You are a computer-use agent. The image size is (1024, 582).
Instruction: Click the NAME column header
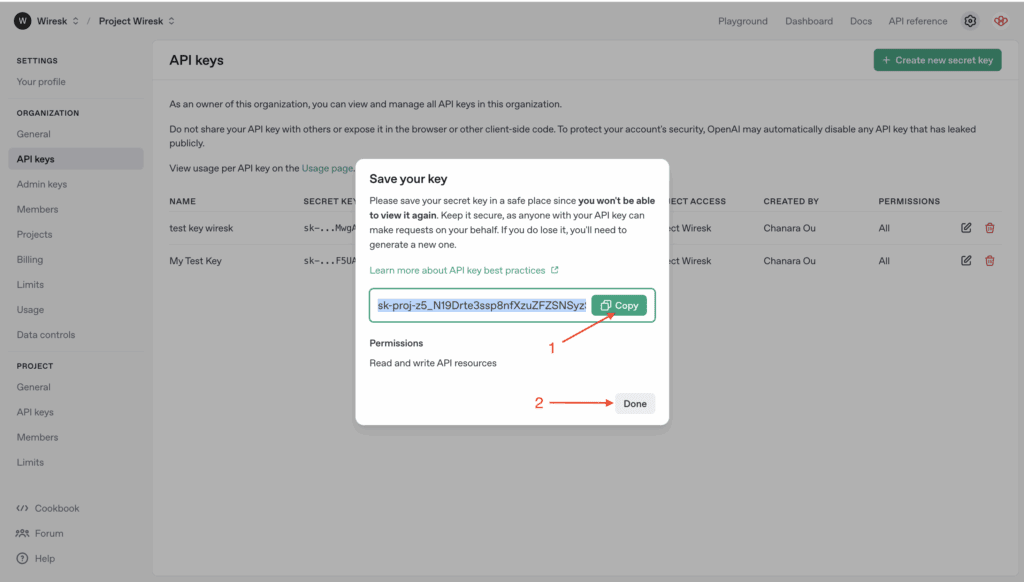[x=182, y=201]
